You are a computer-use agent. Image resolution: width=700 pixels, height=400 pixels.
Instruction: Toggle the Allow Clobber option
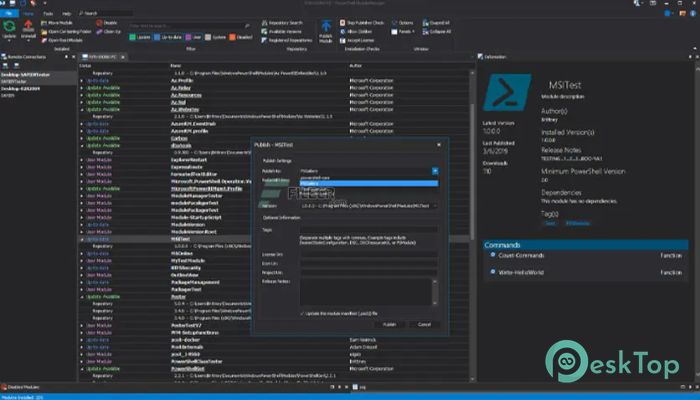pyautogui.click(x=356, y=32)
